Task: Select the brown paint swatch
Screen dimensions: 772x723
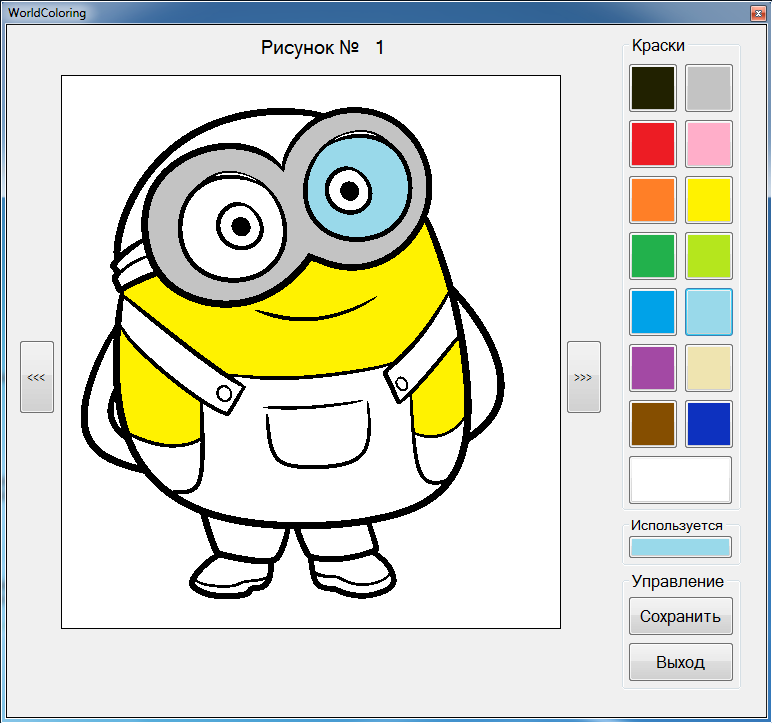Action: pos(653,424)
